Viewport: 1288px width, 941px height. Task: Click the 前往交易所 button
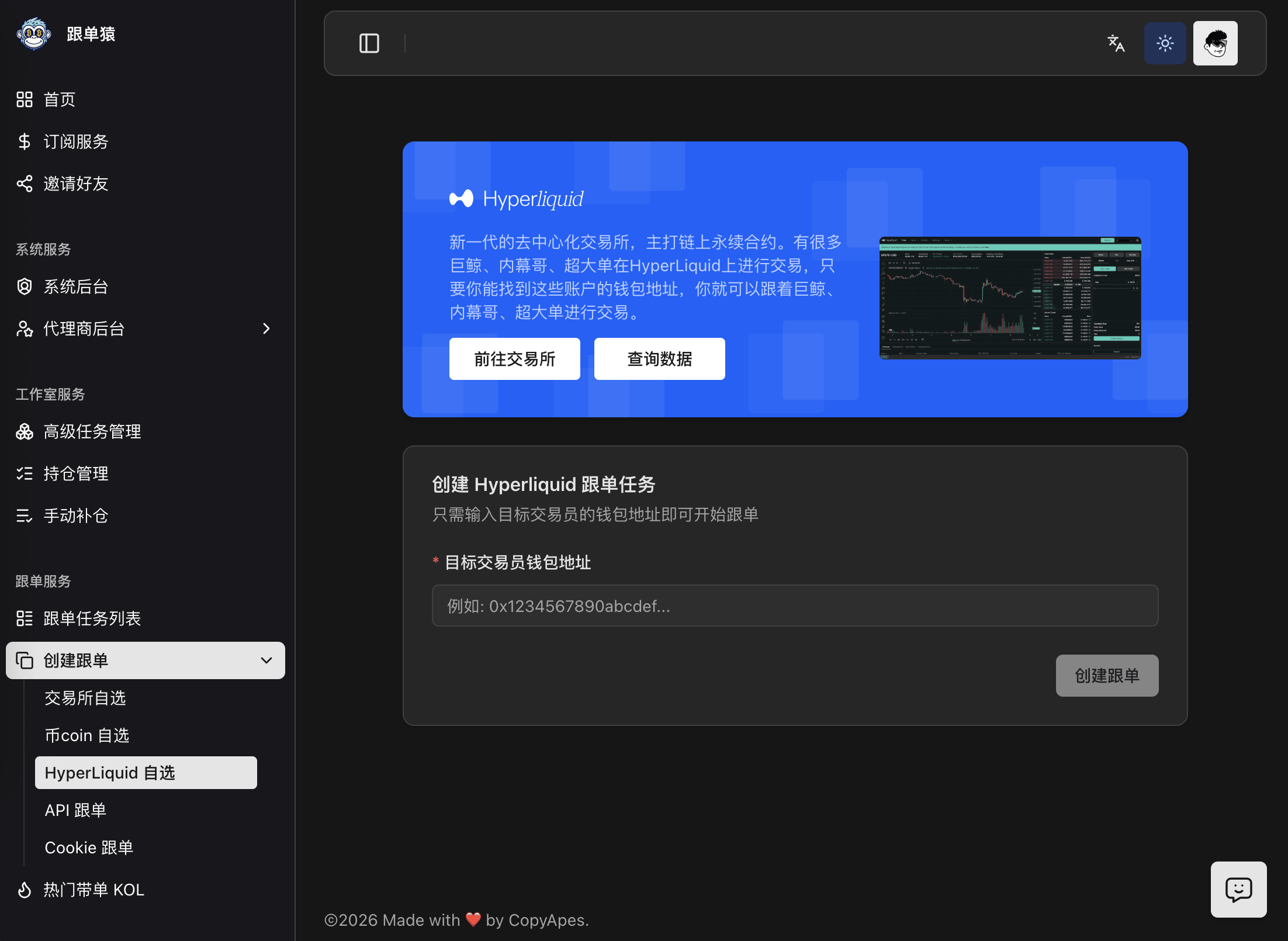[x=514, y=359]
